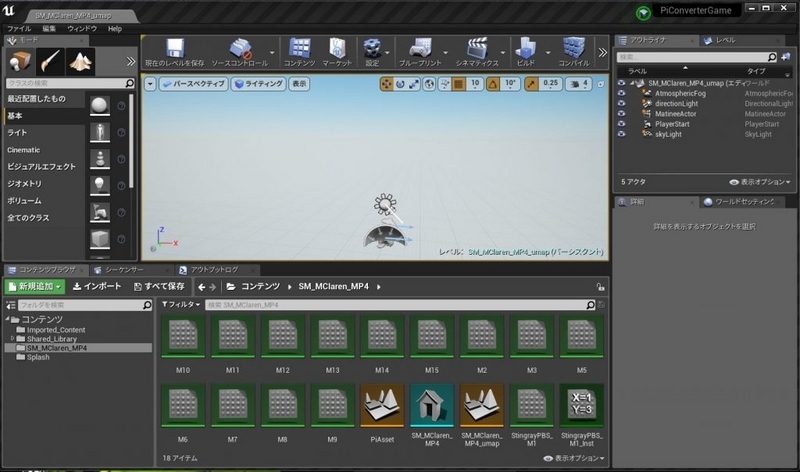Screen dimensions: 800x472
Task: Toggle visibility of SM_MClaren_MP4_umap world row
Action: point(621,83)
